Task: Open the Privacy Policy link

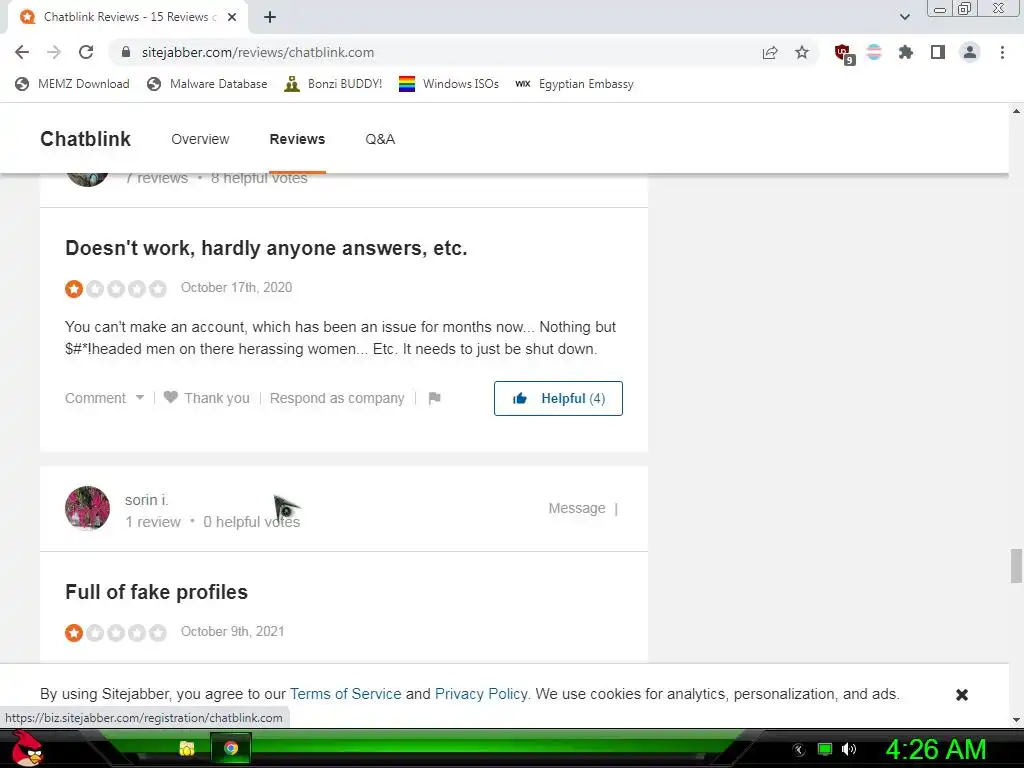Action: coord(481,694)
